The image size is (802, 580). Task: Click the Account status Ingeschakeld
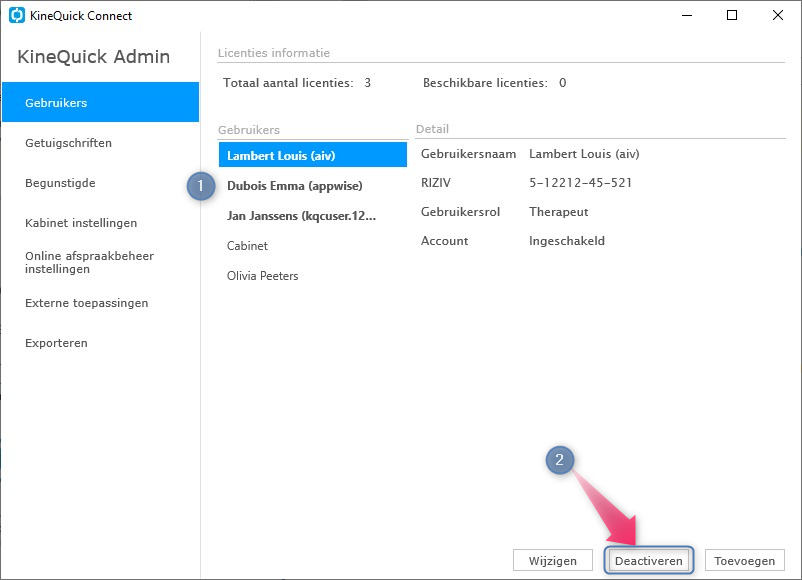point(567,241)
